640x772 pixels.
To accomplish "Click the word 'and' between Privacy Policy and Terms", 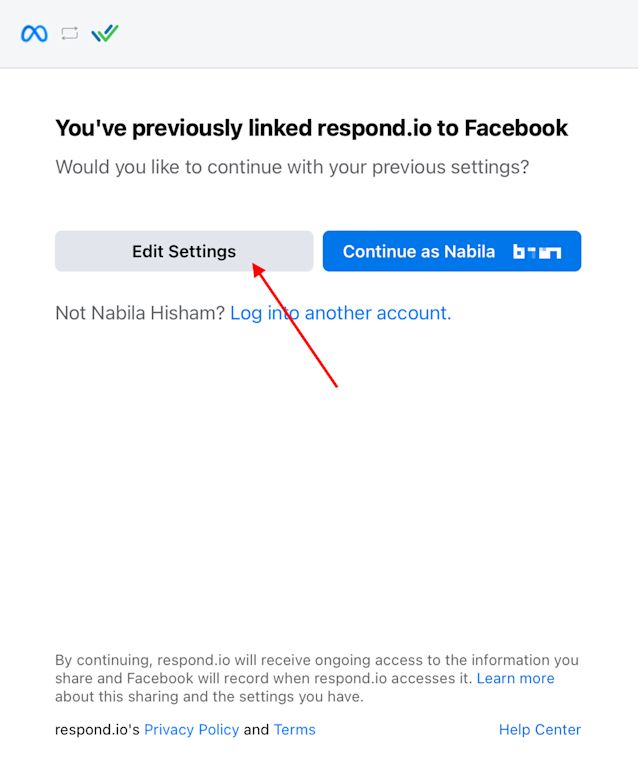I will (x=256, y=730).
